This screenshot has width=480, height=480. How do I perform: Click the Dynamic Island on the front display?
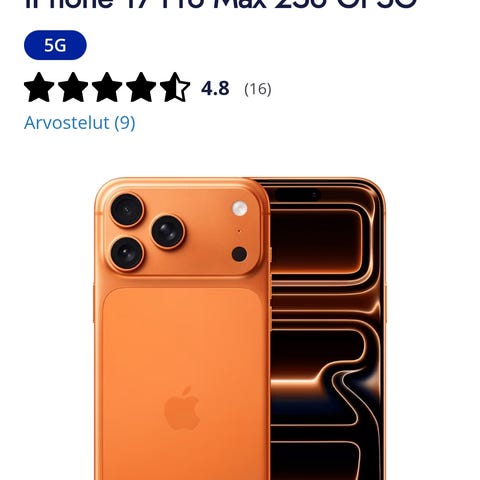(x=297, y=194)
